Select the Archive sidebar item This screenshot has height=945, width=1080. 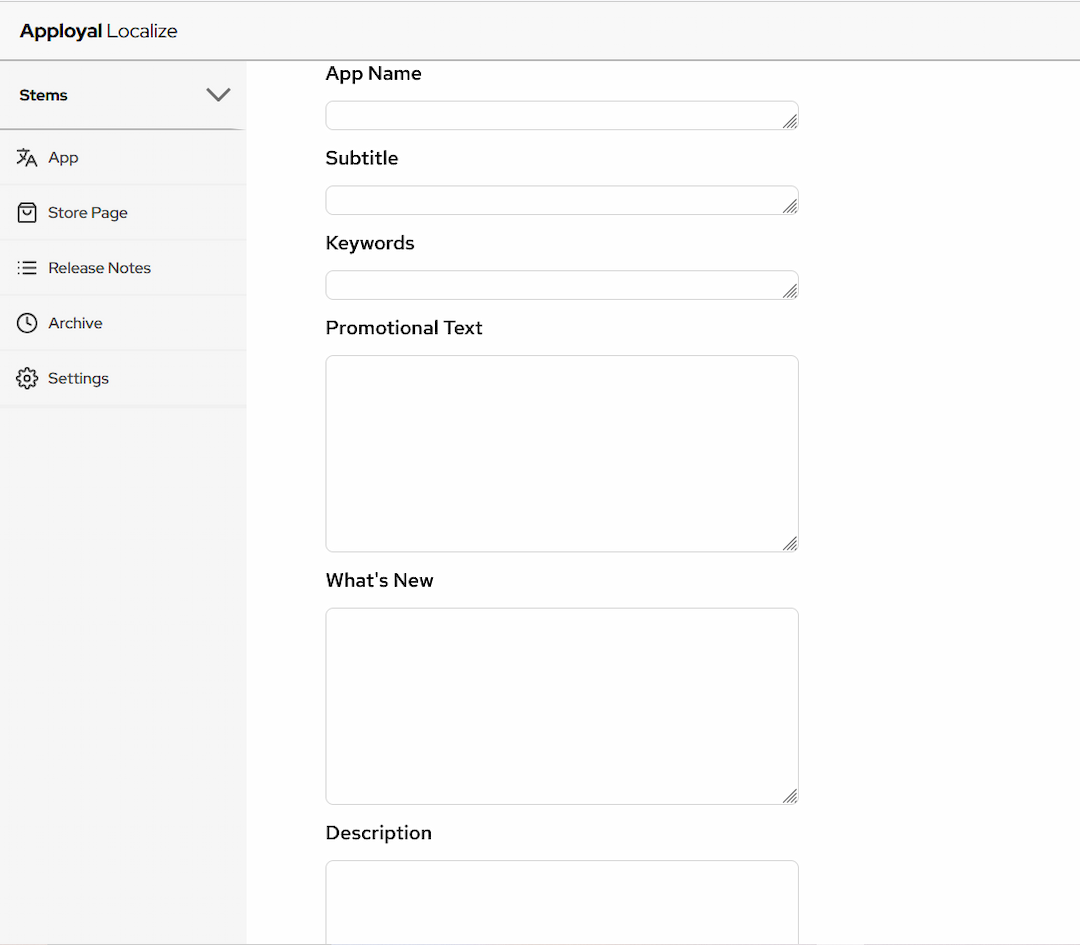tap(75, 323)
